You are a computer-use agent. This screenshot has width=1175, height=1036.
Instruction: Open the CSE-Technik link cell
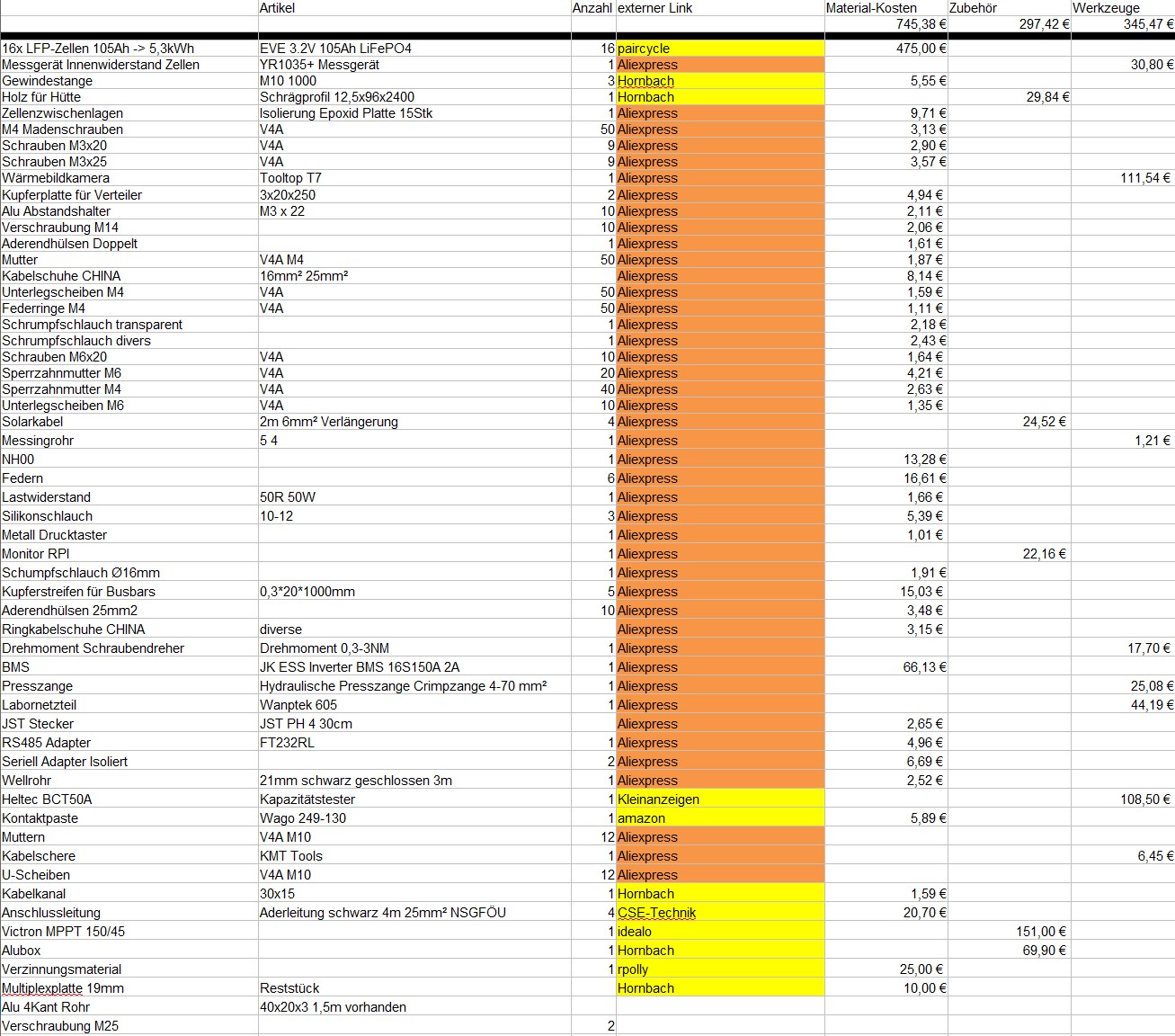point(720,913)
